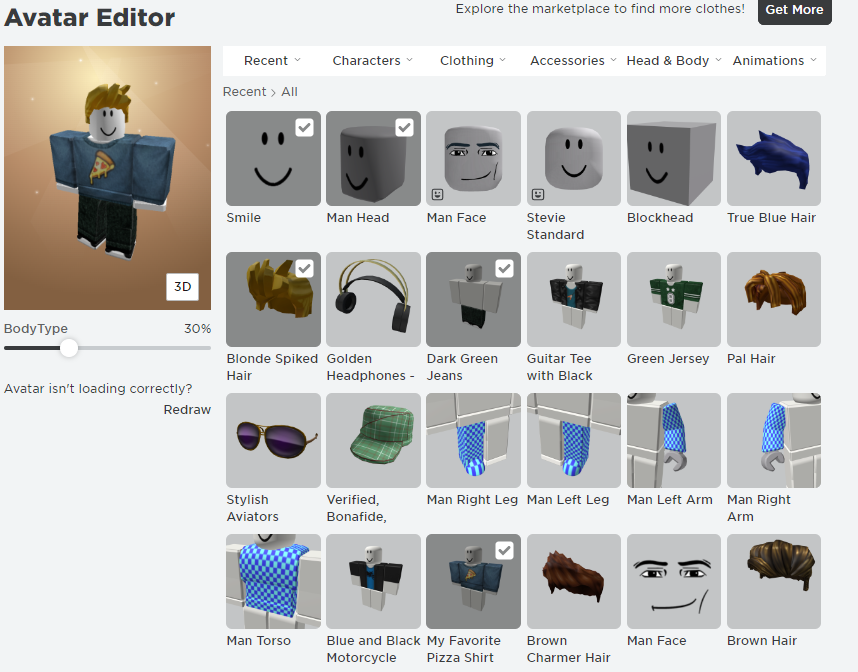Click the Blonde Spiked Hair label
858x672 pixels.
[272, 367]
